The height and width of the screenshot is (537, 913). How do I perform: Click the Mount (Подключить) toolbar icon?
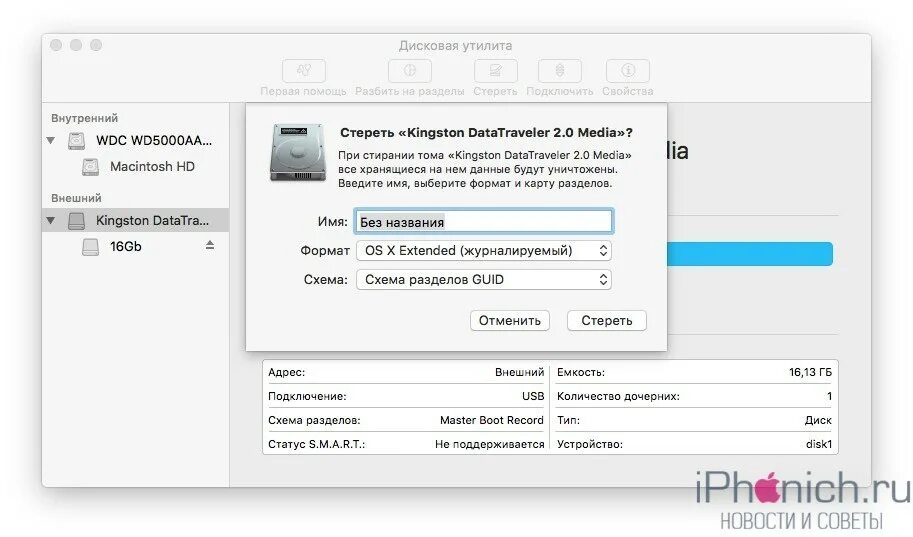[x=560, y=71]
